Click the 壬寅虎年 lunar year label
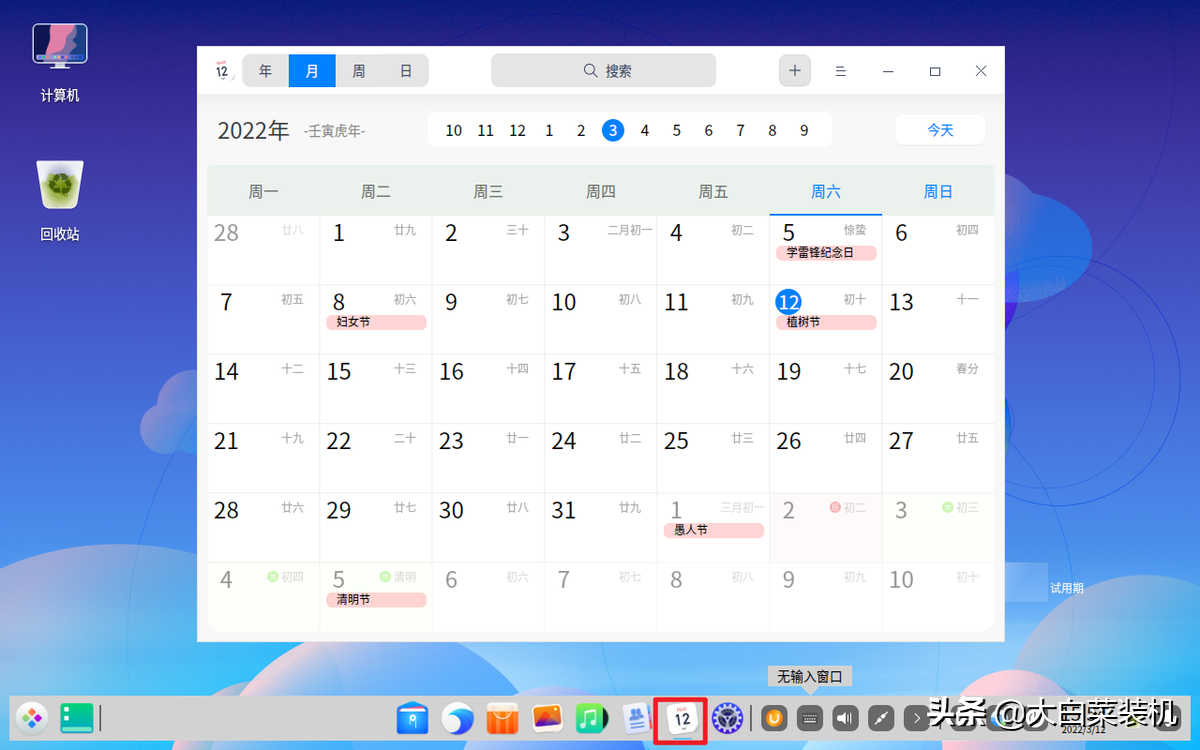This screenshot has height=750, width=1200. 335,131
